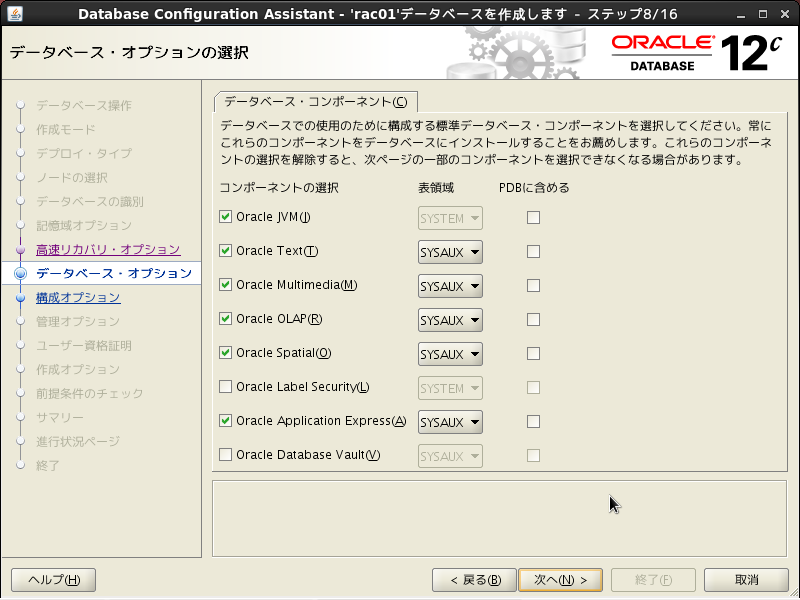Check PDB inclusion box for Application Express

tap(533, 421)
